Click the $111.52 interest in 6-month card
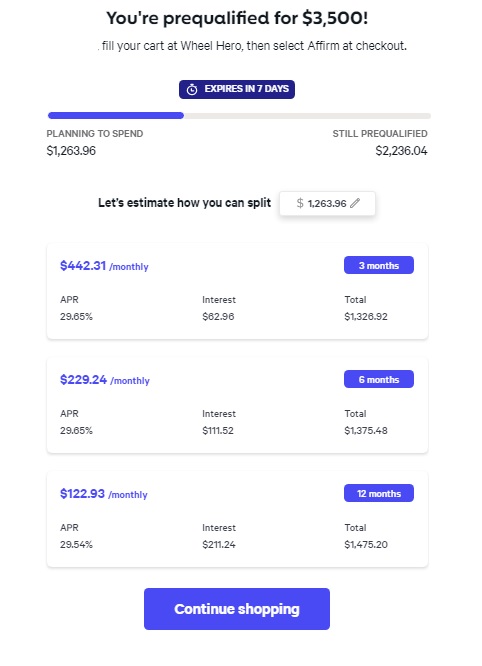The width and height of the screenshot is (482, 666). pyautogui.click(x=218, y=430)
